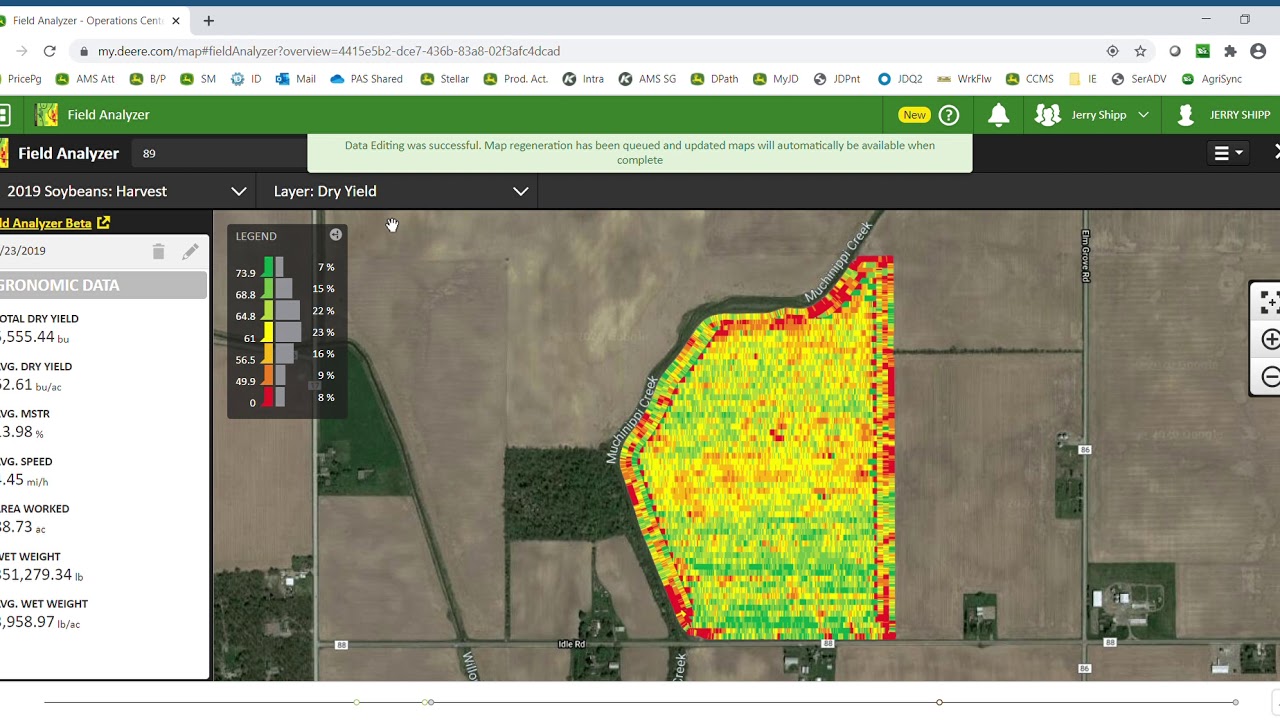Zoom in on the map
This screenshot has width=1280, height=720.
pos(1269,340)
